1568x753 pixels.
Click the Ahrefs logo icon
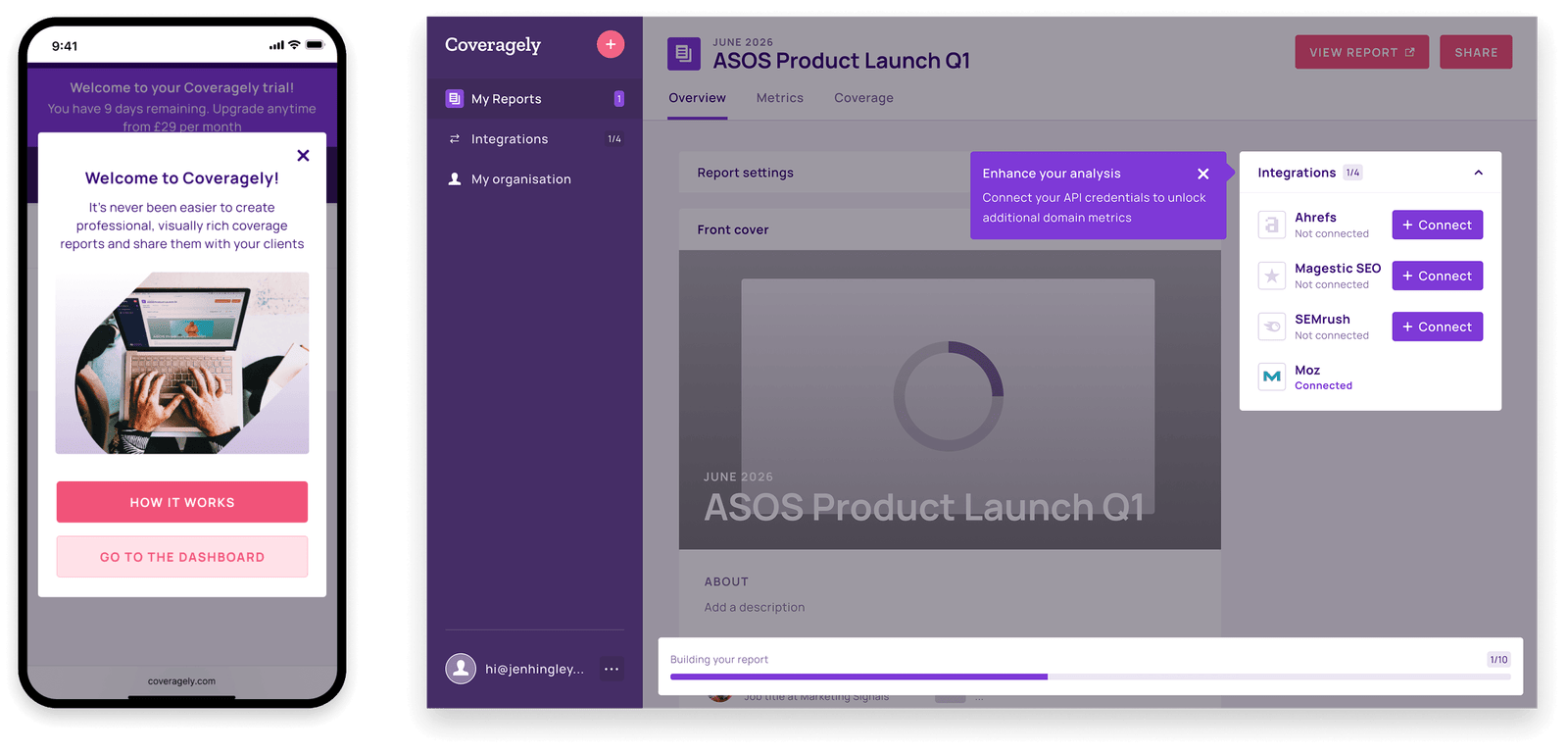click(x=1272, y=226)
